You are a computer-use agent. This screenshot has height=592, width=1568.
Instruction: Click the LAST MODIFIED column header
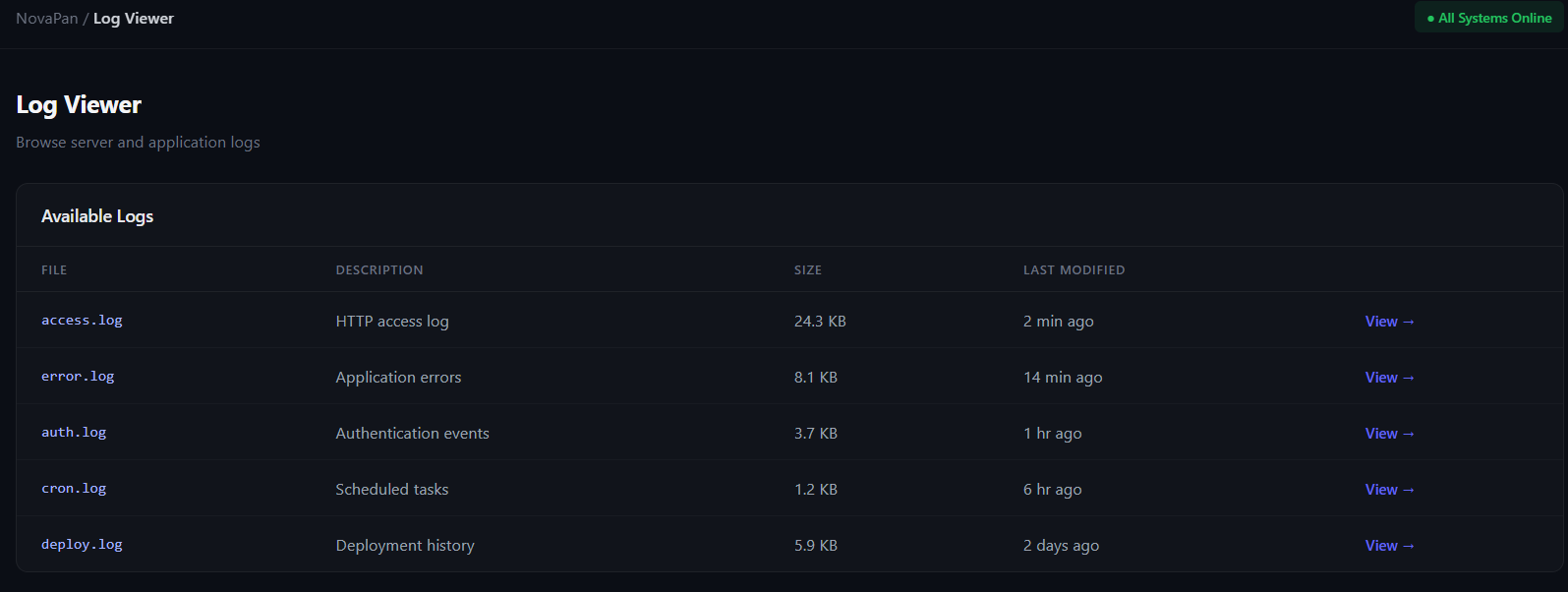pos(1074,270)
